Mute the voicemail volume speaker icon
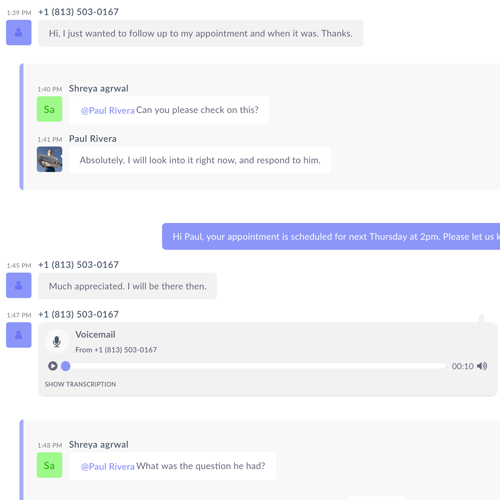500x500 pixels. tap(482, 366)
